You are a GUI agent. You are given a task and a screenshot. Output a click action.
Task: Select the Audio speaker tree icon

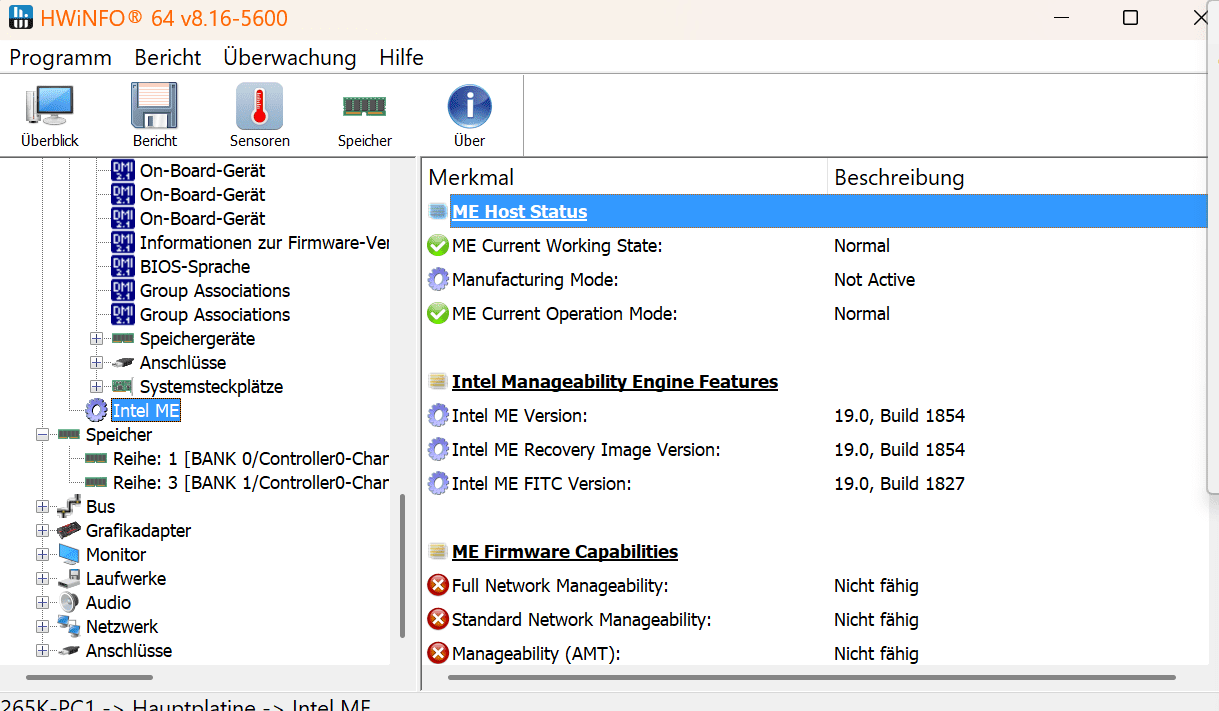(69, 603)
